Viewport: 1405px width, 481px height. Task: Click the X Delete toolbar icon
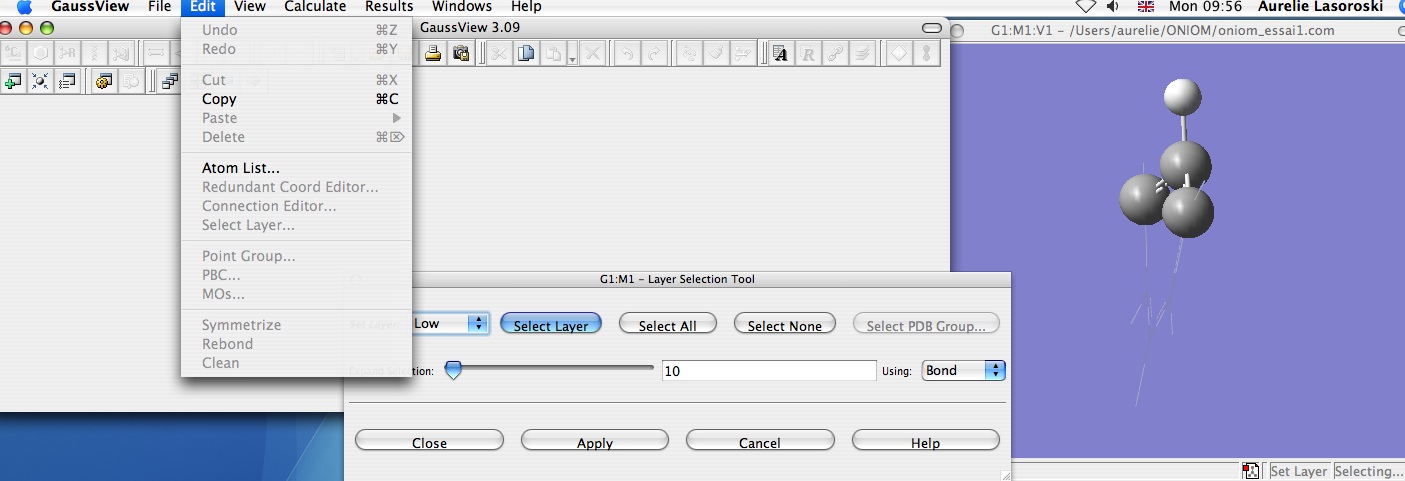point(593,53)
